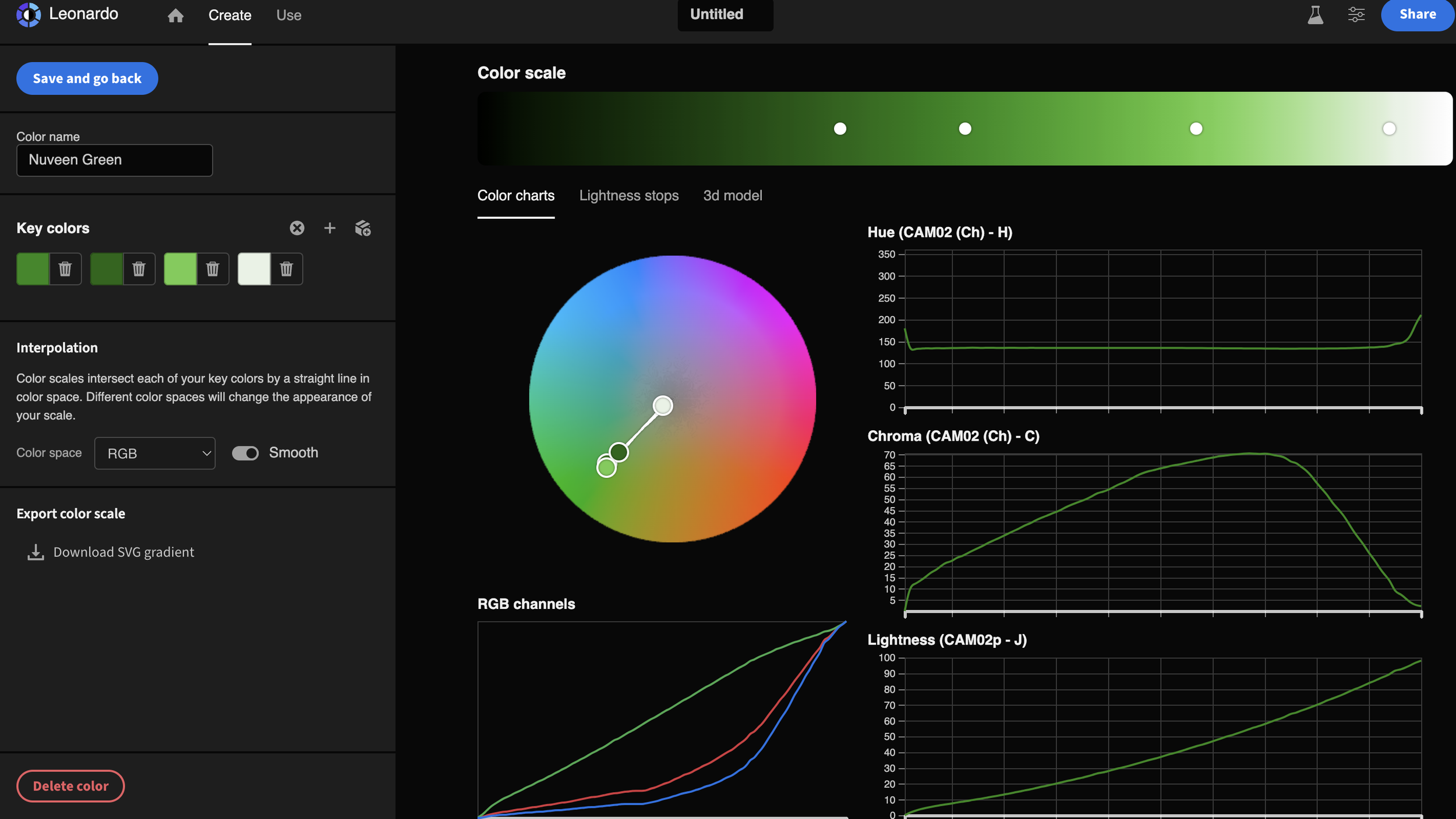Click the Untitled project name field
Screen dimensions: 1456x819
pos(725,15)
